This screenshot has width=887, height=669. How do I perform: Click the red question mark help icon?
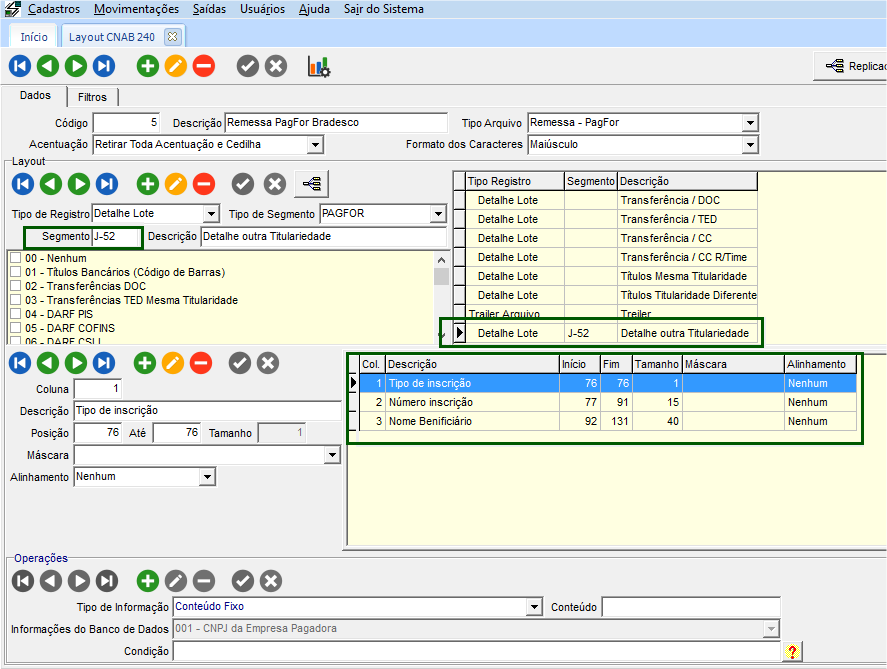click(793, 652)
